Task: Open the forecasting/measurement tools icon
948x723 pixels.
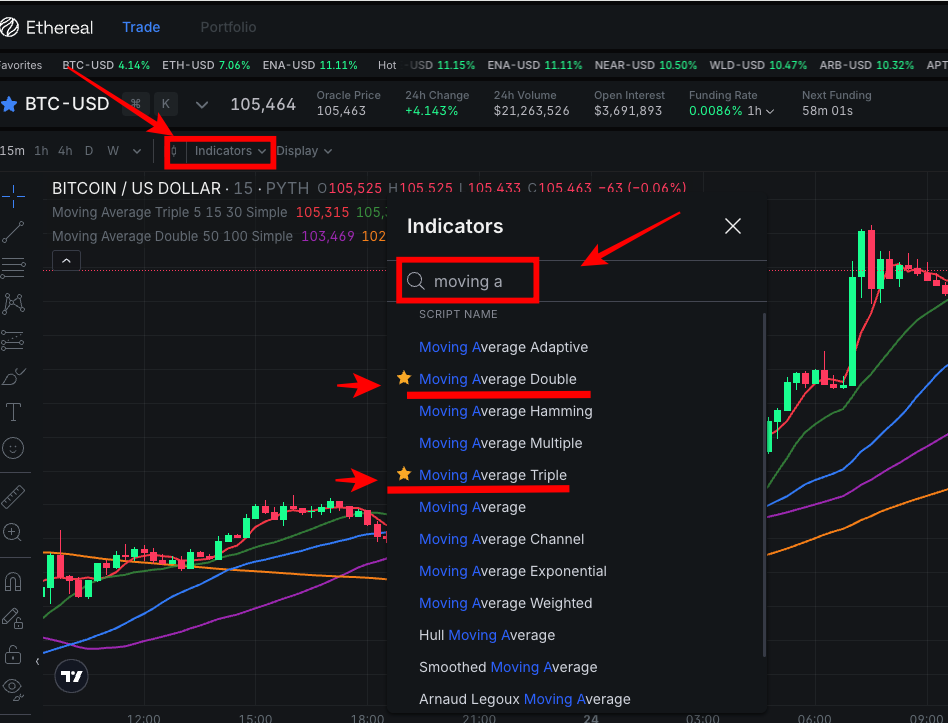Action: click(13, 340)
